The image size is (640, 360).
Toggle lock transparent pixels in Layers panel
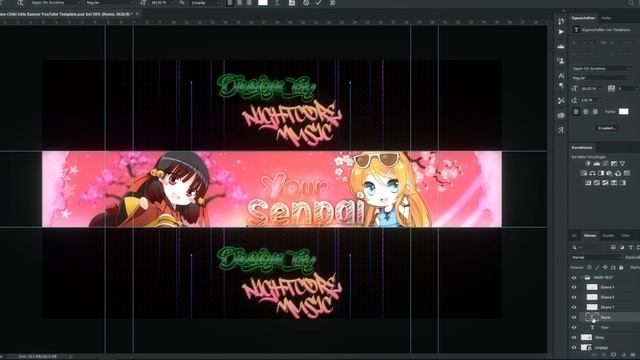[589, 267]
